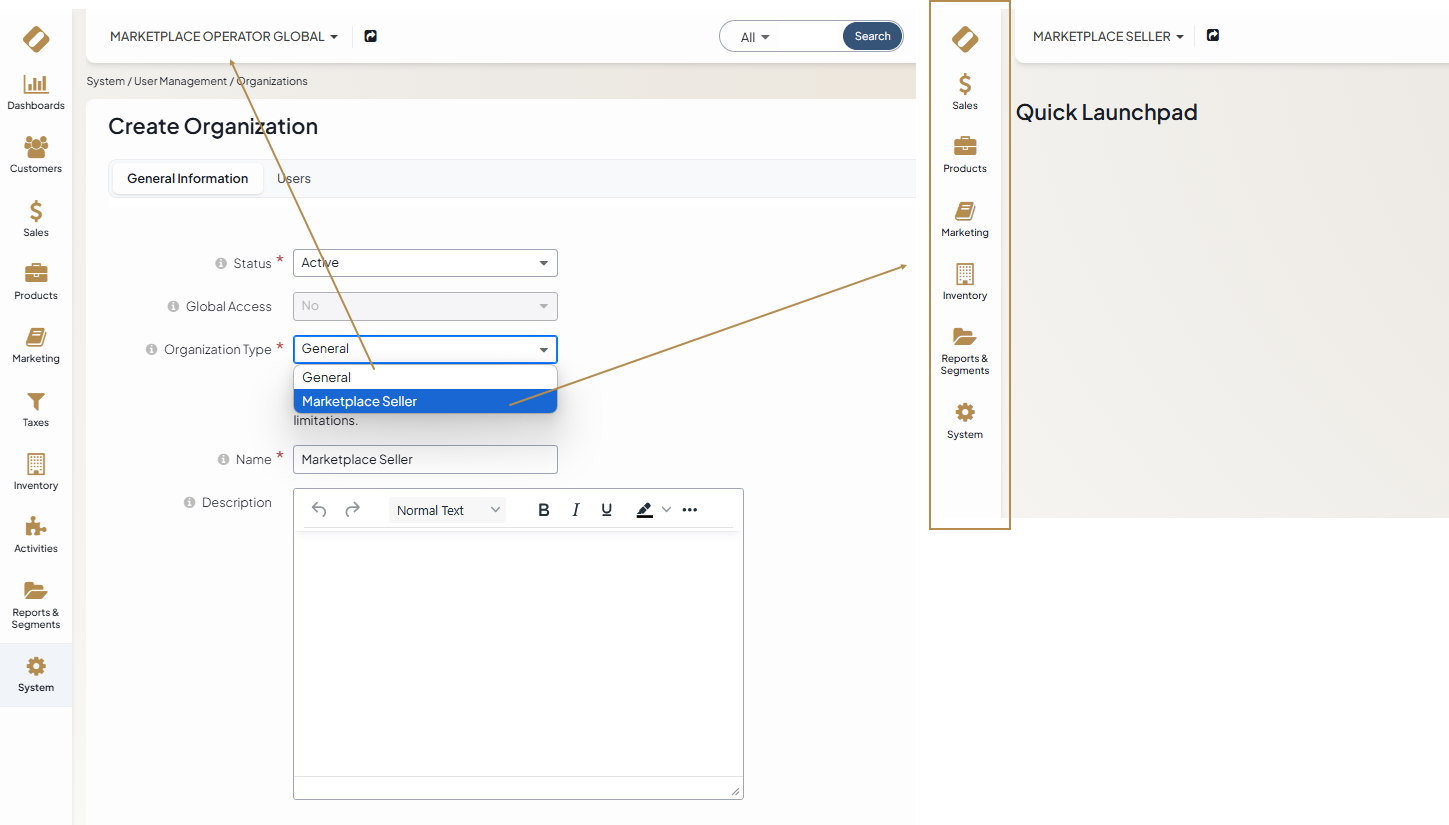Expand the All search scope dropdown
The image size is (1449, 825).
(x=755, y=37)
